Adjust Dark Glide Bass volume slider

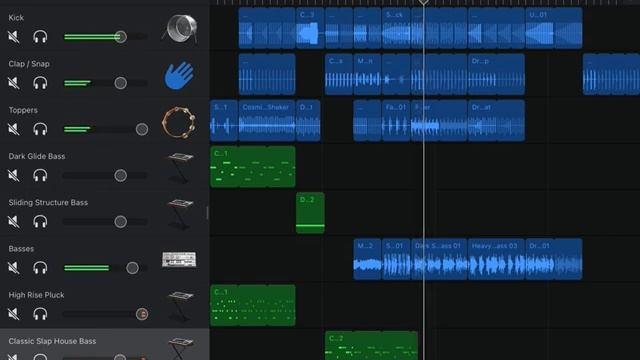(x=120, y=176)
